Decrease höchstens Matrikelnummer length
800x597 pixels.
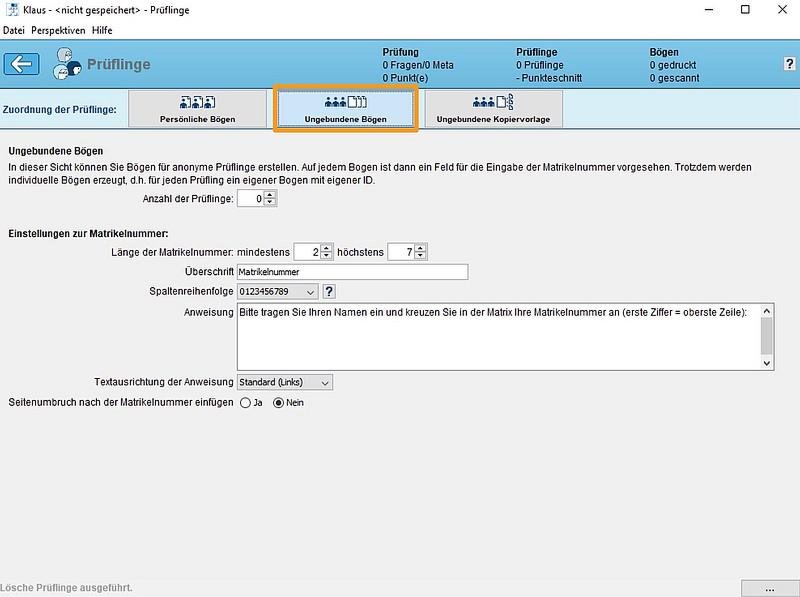point(420,255)
